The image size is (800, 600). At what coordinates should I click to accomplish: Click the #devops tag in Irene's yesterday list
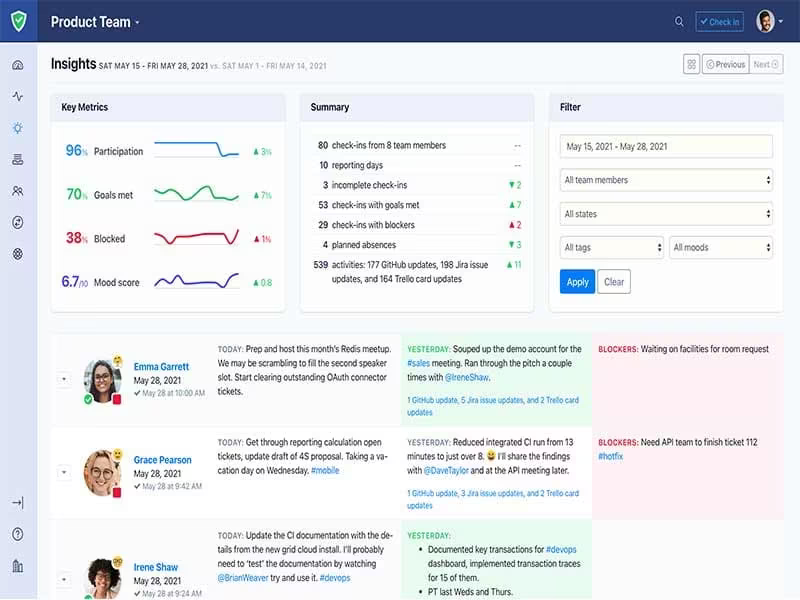click(x=561, y=549)
